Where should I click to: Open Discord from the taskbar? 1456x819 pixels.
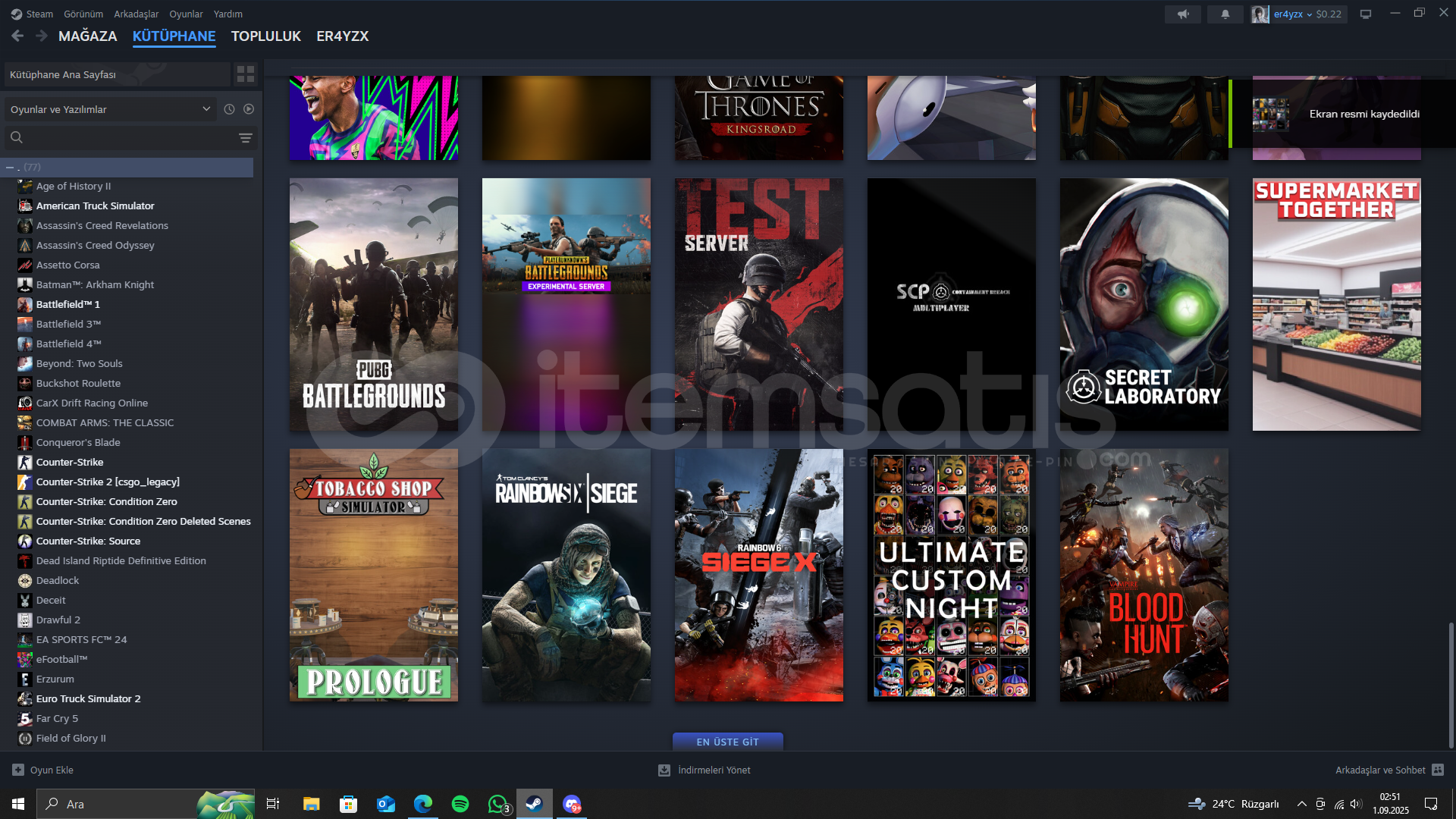[572, 804]
